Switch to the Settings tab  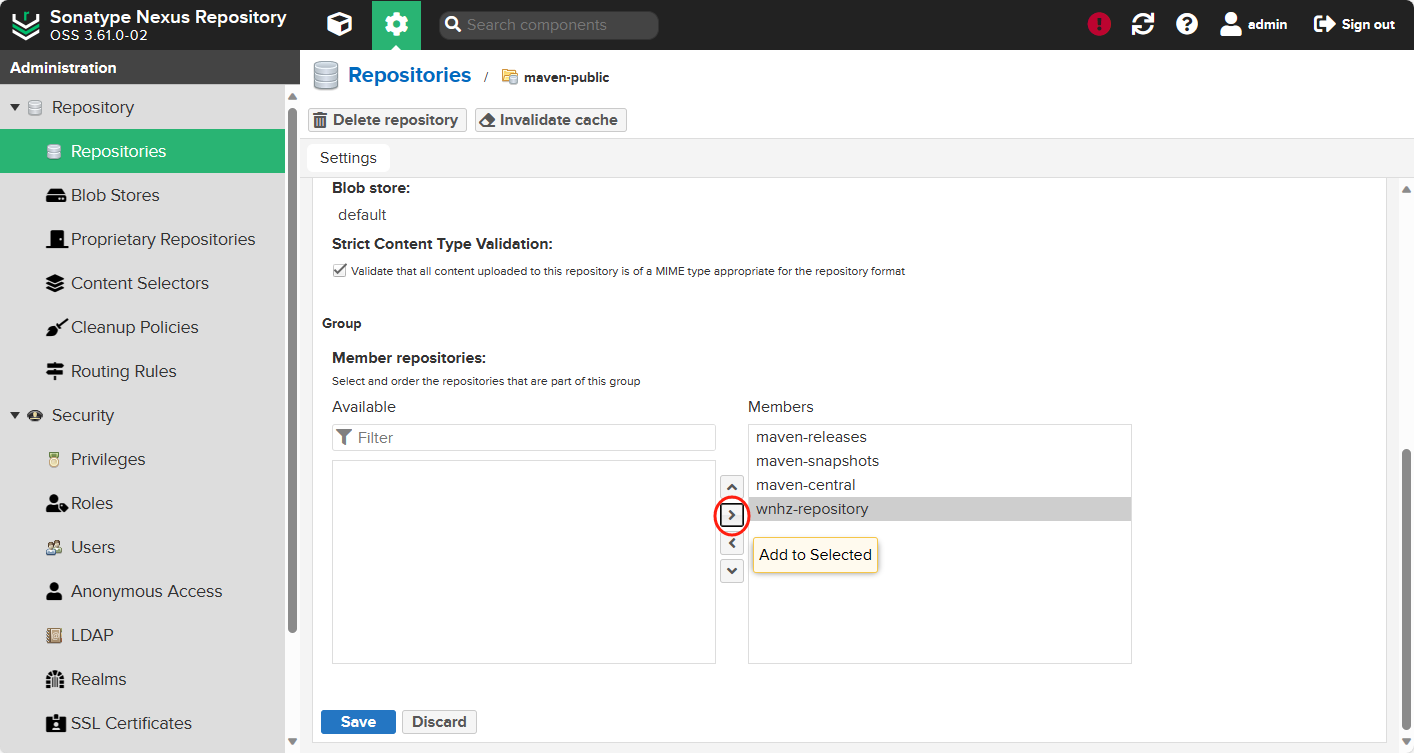pyautogui.click(x=348, y=158)
